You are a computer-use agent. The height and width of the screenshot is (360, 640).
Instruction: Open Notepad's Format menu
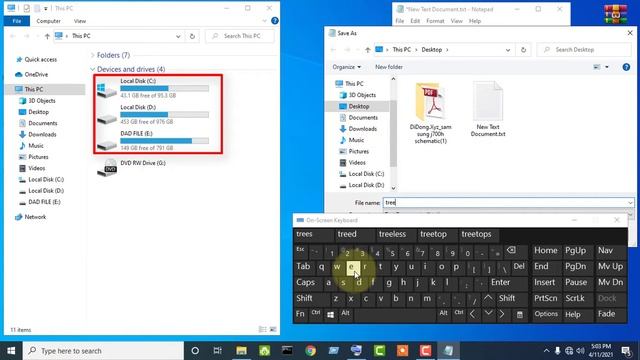(435, 21)
